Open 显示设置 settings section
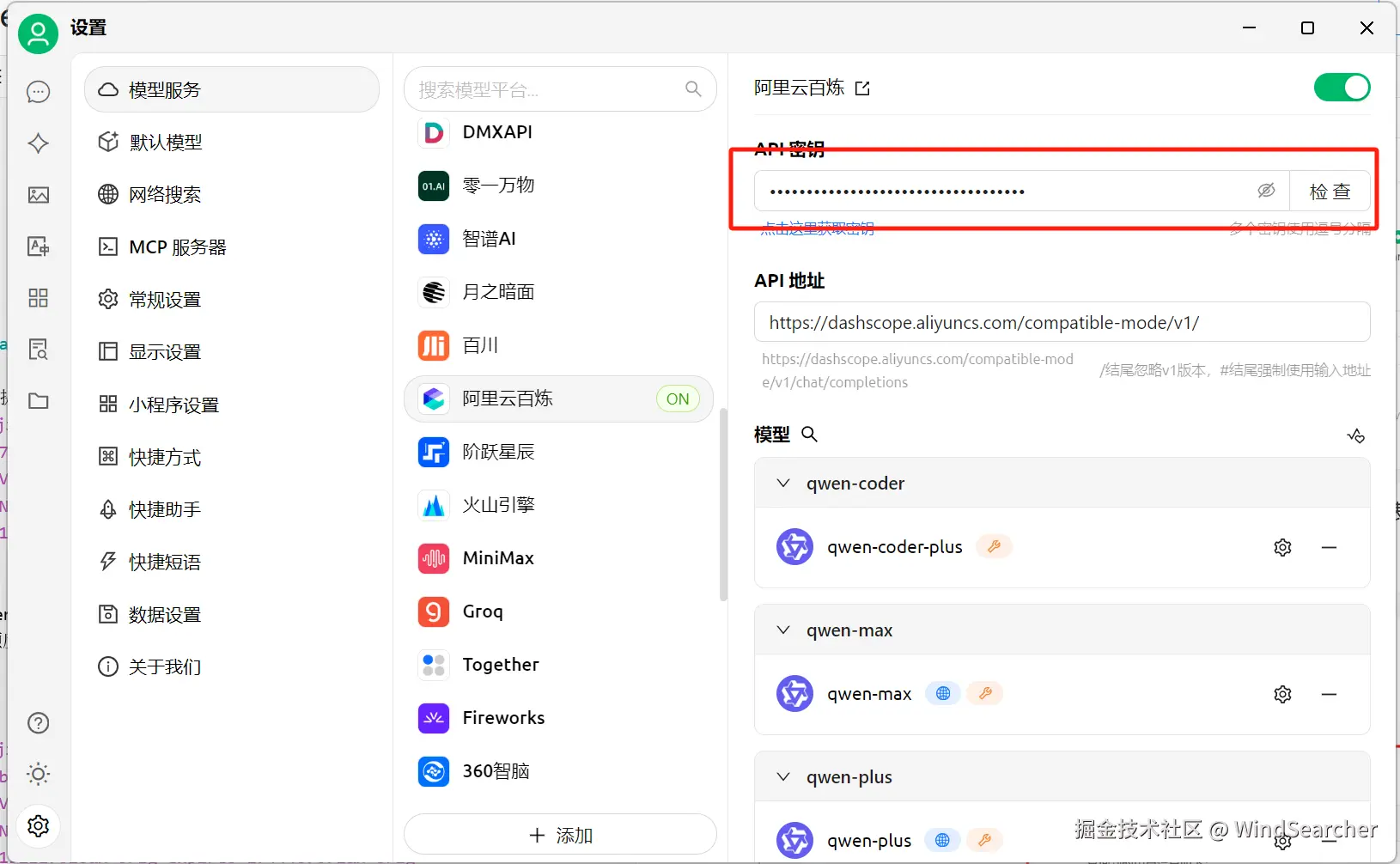The image size is (1400, 864). pos(232,352)
